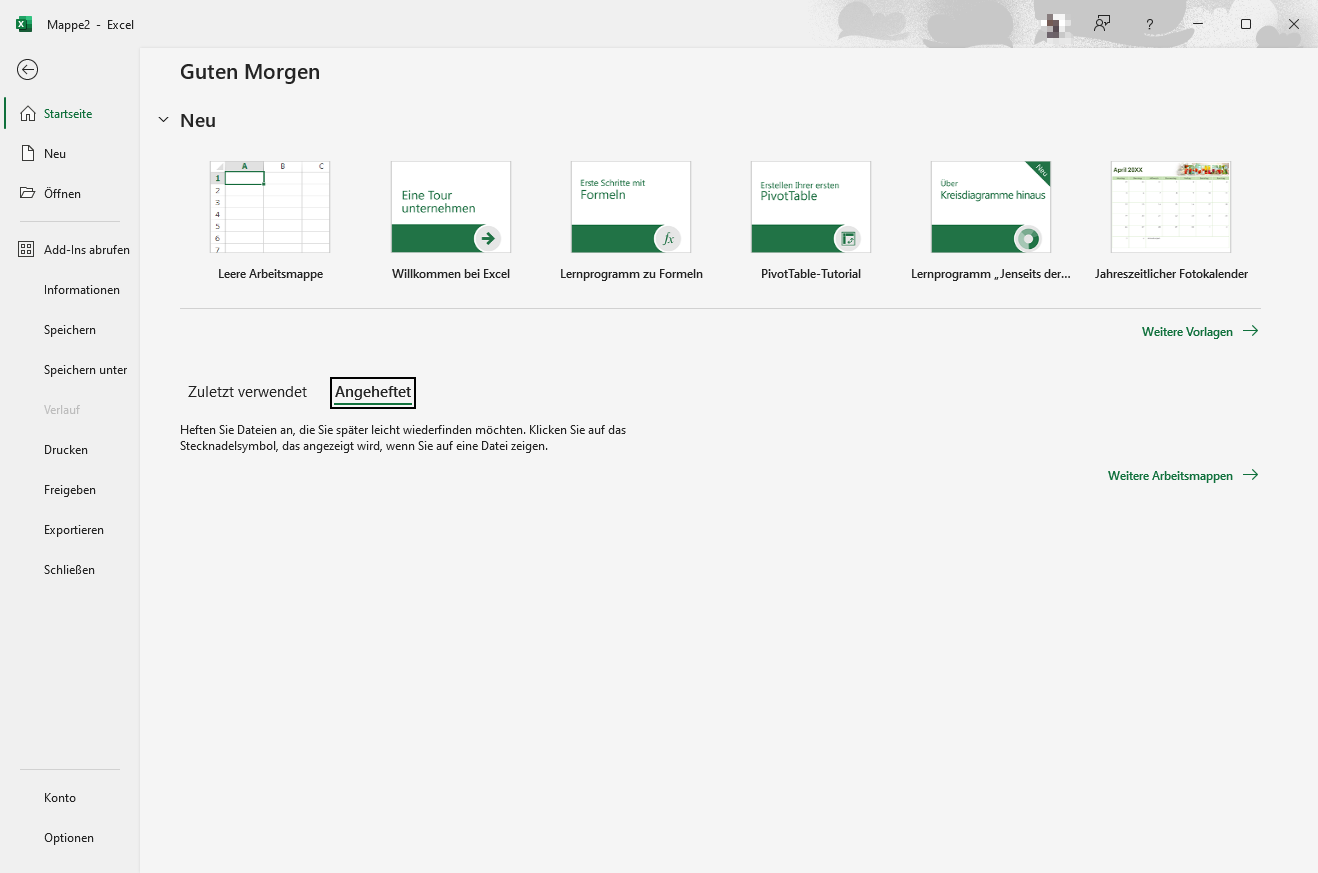Open the help question mark icon
Viewport: 1318px width, 873px height.
click(x=1150, y=24)
